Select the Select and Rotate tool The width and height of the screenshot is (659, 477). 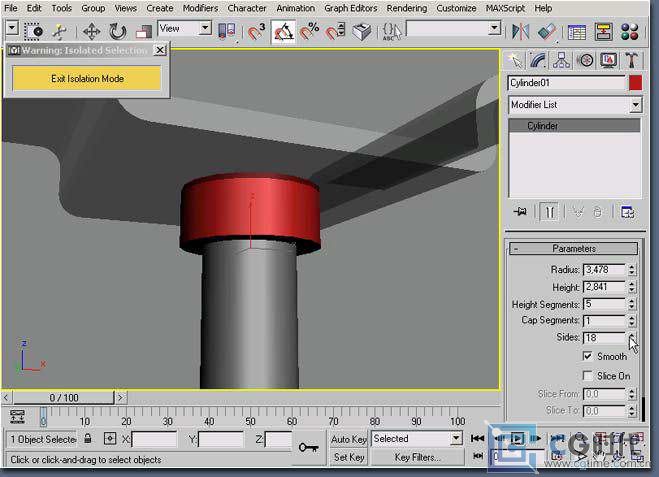click(x=117, y=31)
